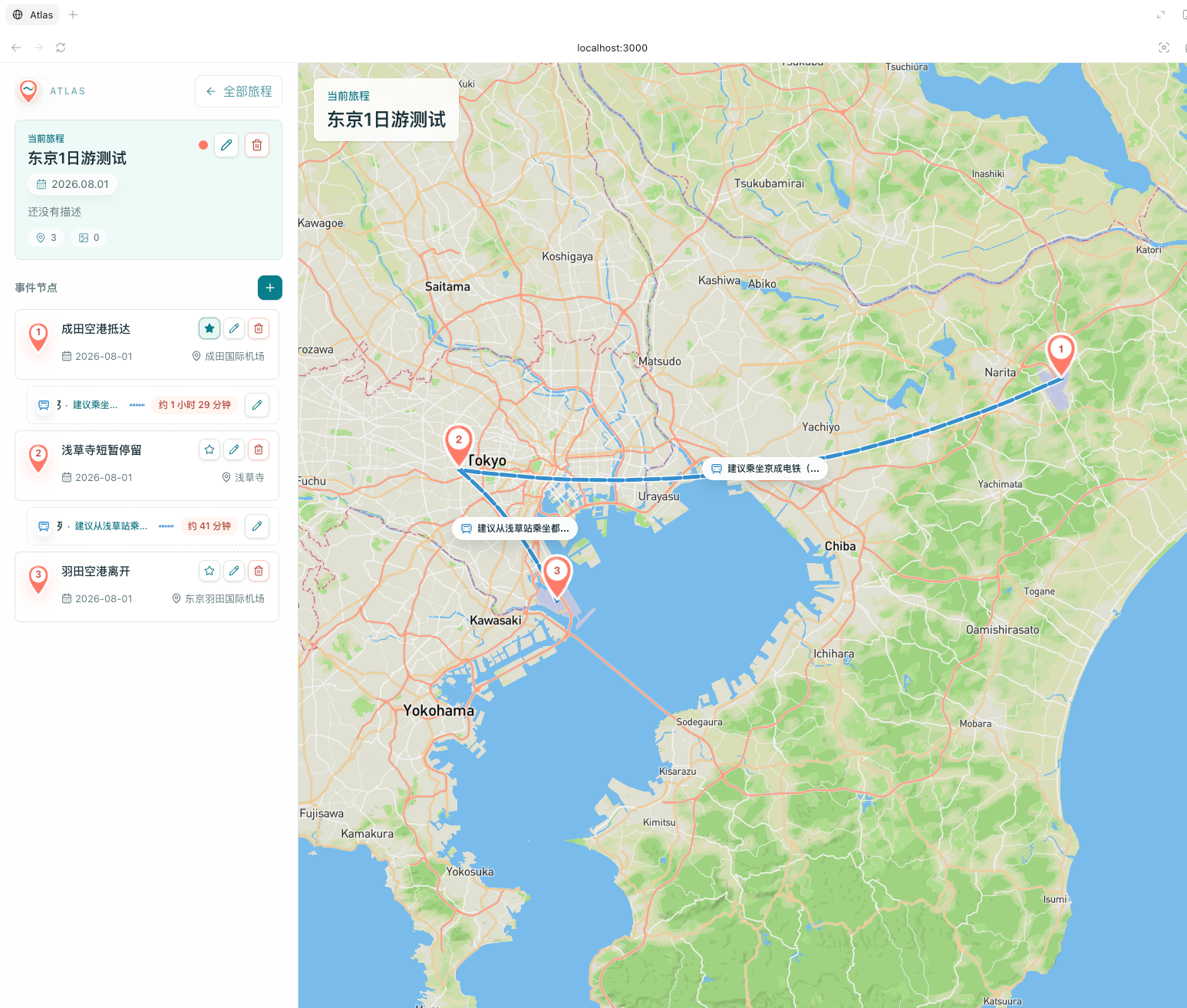The image size is (1187, 1008).
Task: Add a new 事件节点 with plus button
Action: 270,288
